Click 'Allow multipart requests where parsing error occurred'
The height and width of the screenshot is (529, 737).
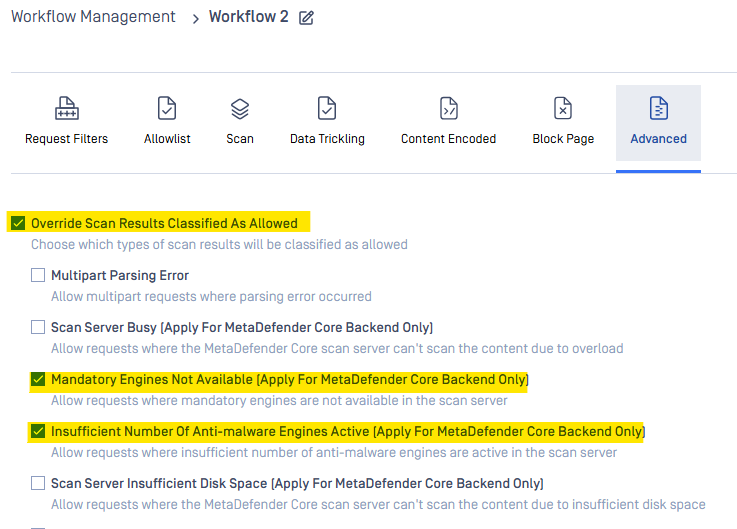click(211, 297)
